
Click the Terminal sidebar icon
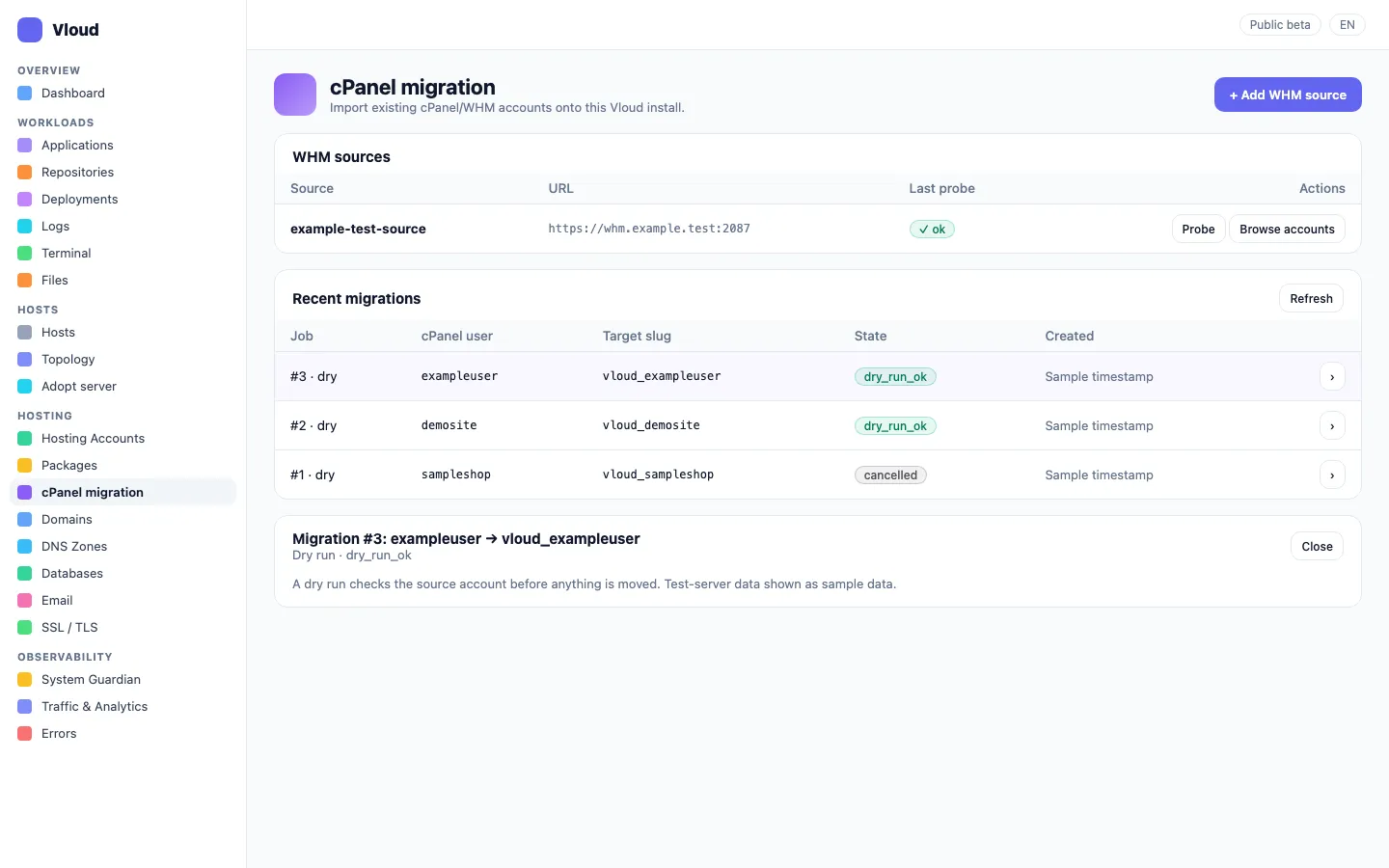point(25,254)
